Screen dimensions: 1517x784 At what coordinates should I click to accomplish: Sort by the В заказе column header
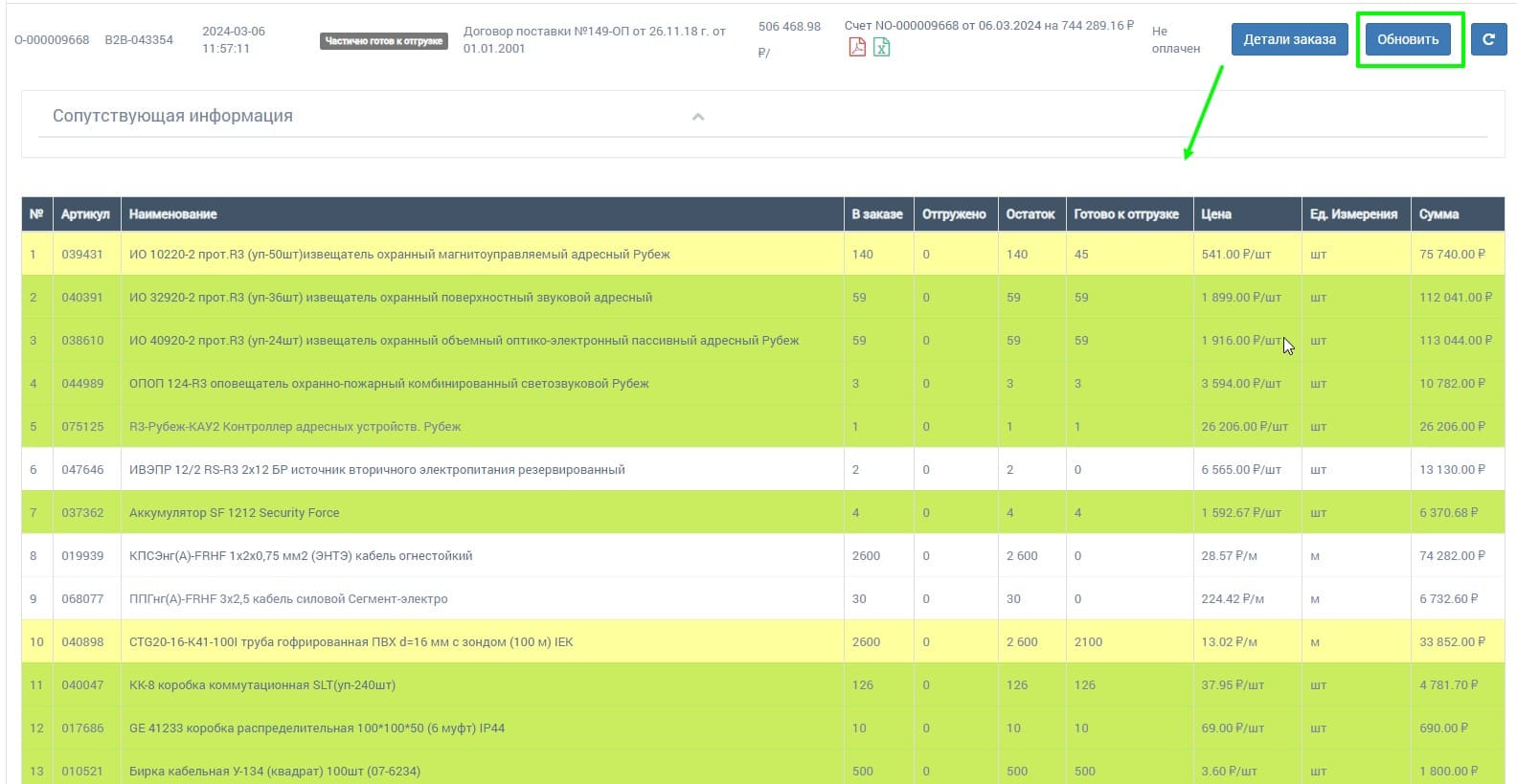click(x=877, y=214)
